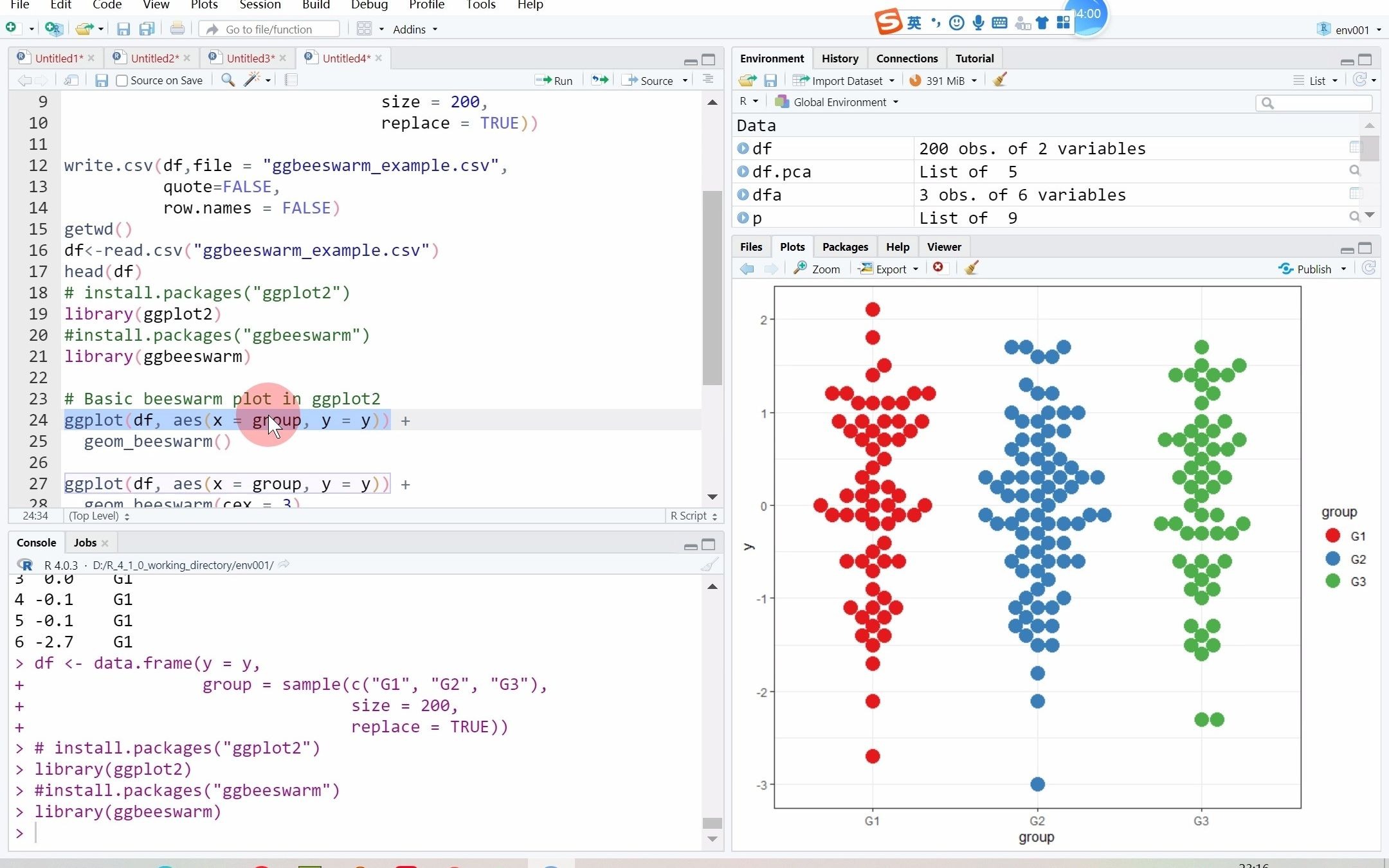Viewport: 1389px width, 868px height.
Task: Click the Go to file/function field
Action: [x=270, y=29]
